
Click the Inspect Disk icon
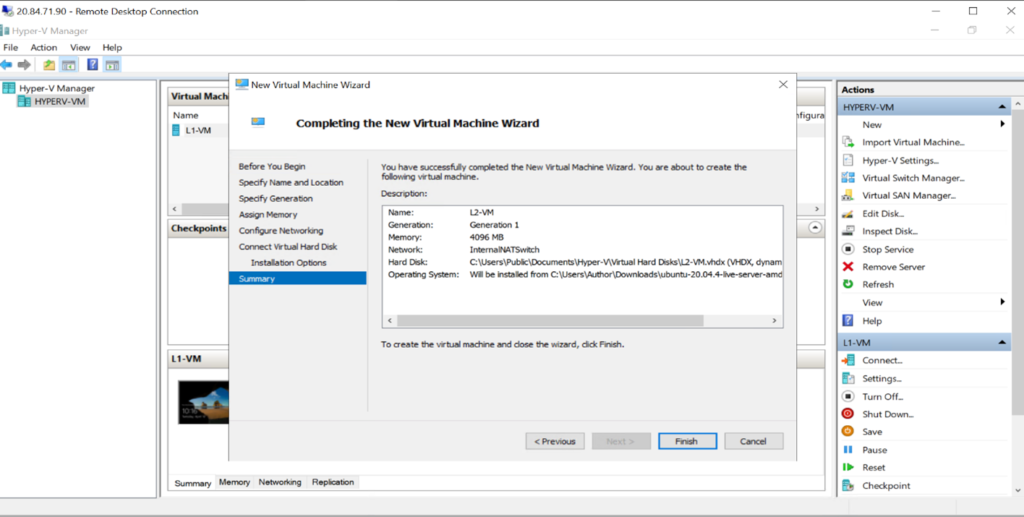coord(848,231)
